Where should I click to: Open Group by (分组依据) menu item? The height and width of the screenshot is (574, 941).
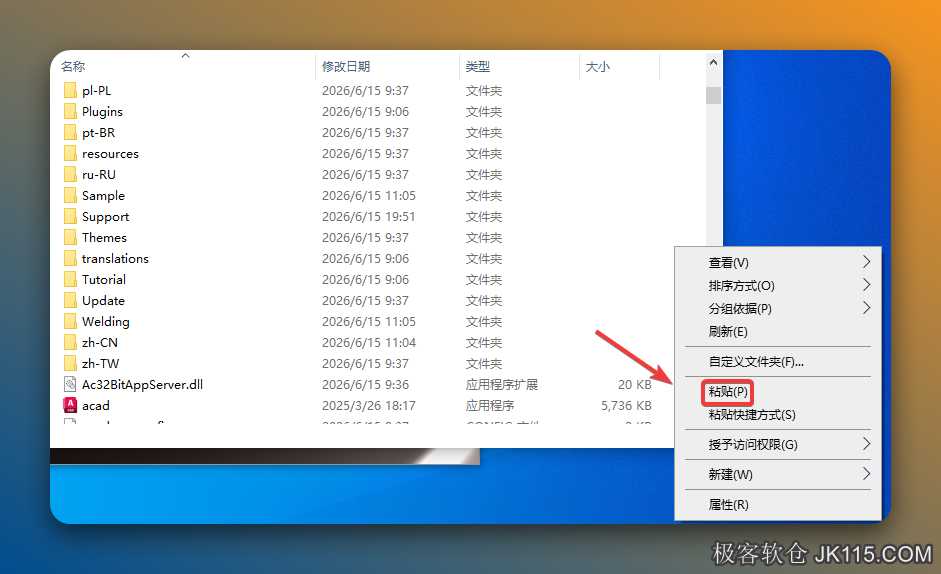coord(740,309)
